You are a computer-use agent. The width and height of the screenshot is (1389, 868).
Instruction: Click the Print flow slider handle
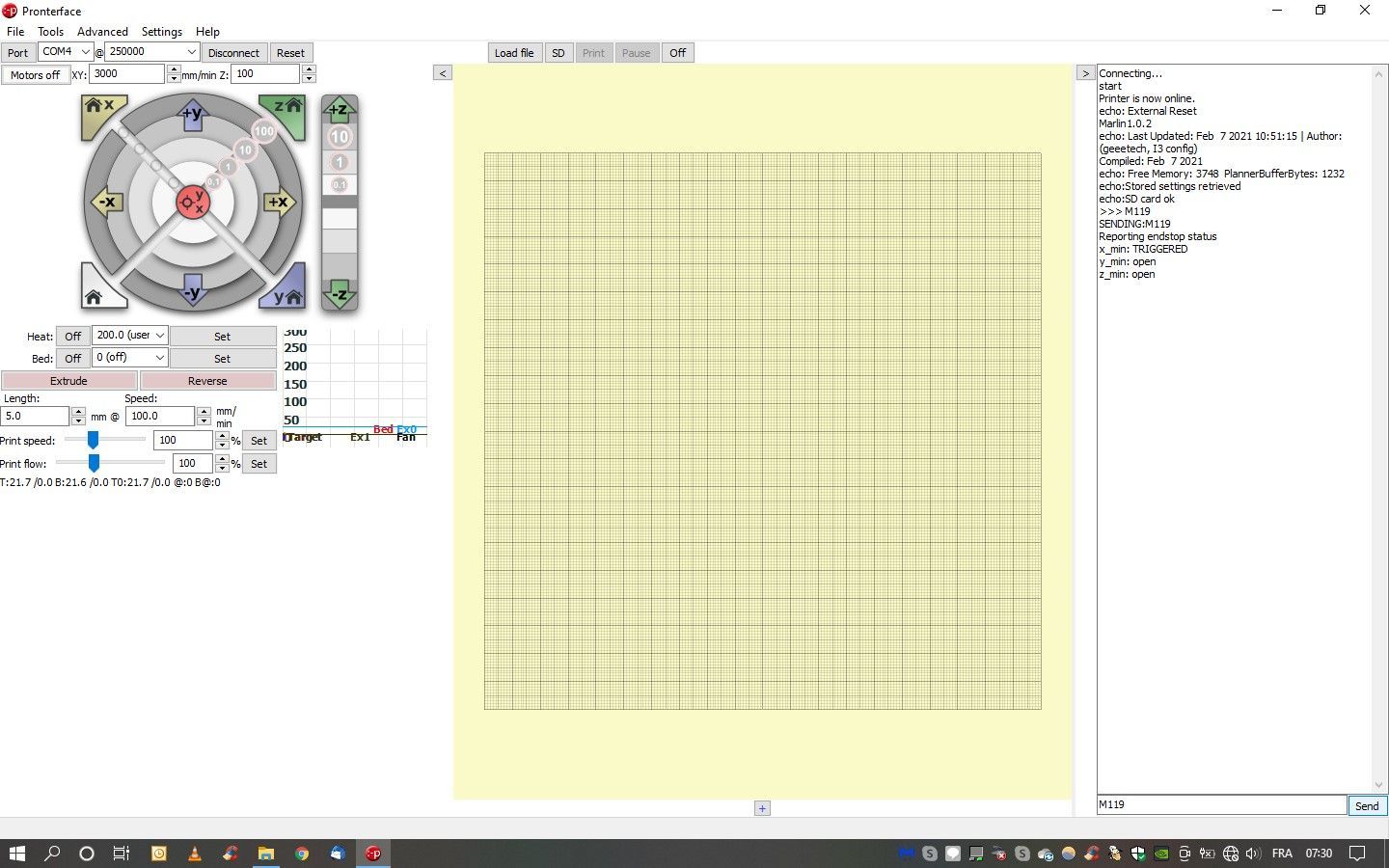(x=94, y=463)
